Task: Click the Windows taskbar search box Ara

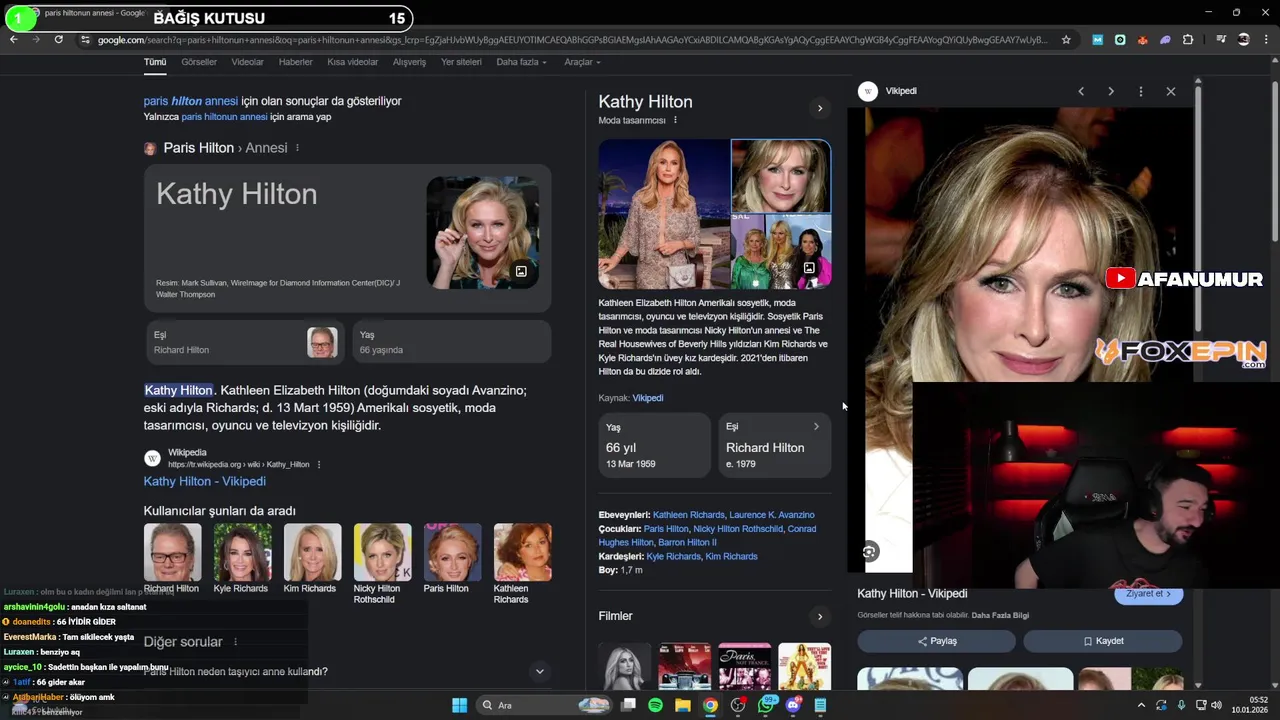Action: (x=543, y=705)
